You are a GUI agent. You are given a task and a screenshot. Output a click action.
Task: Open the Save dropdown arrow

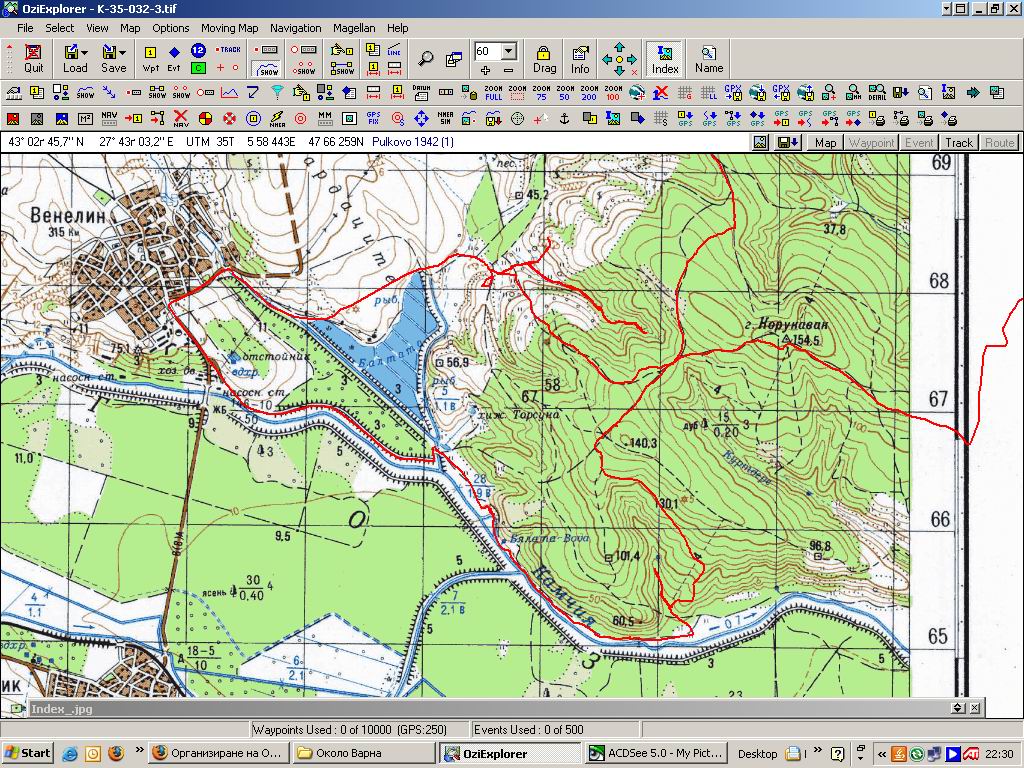(x=126, y=51)
